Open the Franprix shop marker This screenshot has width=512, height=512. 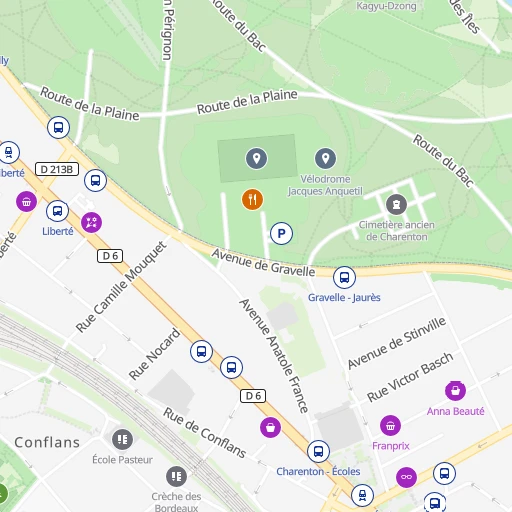click(x=390, y=426)
